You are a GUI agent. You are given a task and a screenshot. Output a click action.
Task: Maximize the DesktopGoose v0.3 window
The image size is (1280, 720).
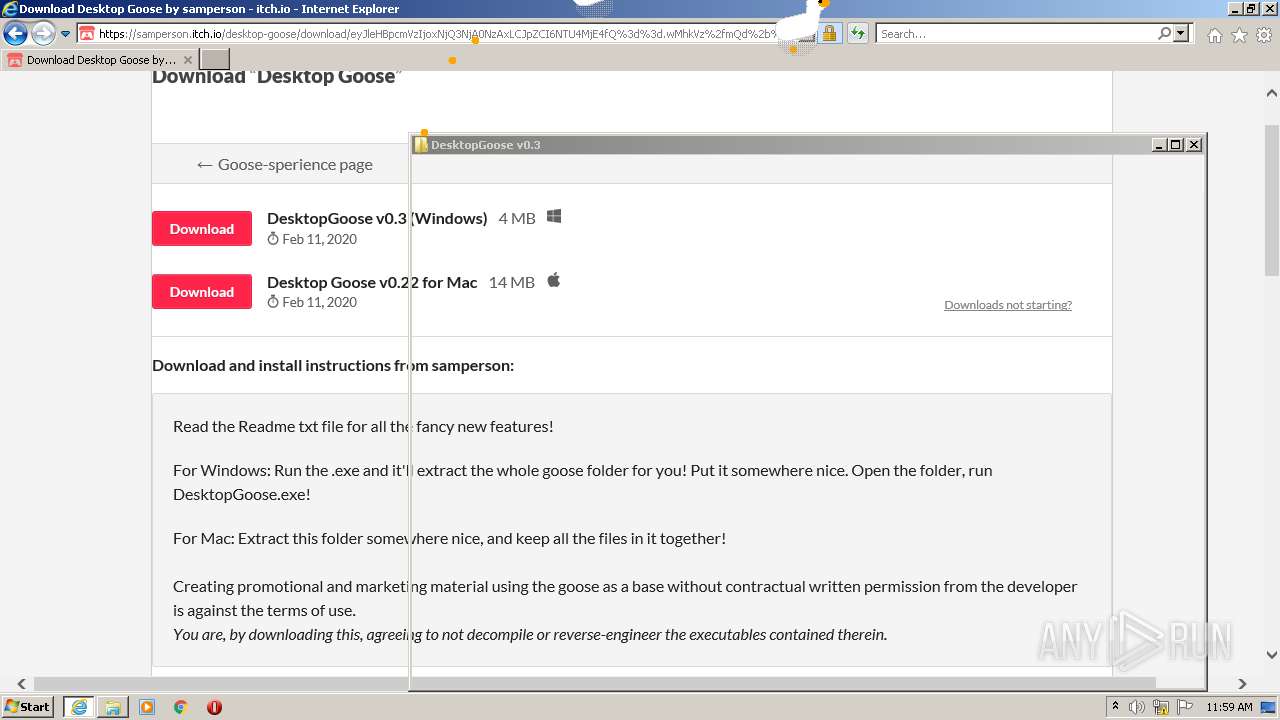[1176, 145]
